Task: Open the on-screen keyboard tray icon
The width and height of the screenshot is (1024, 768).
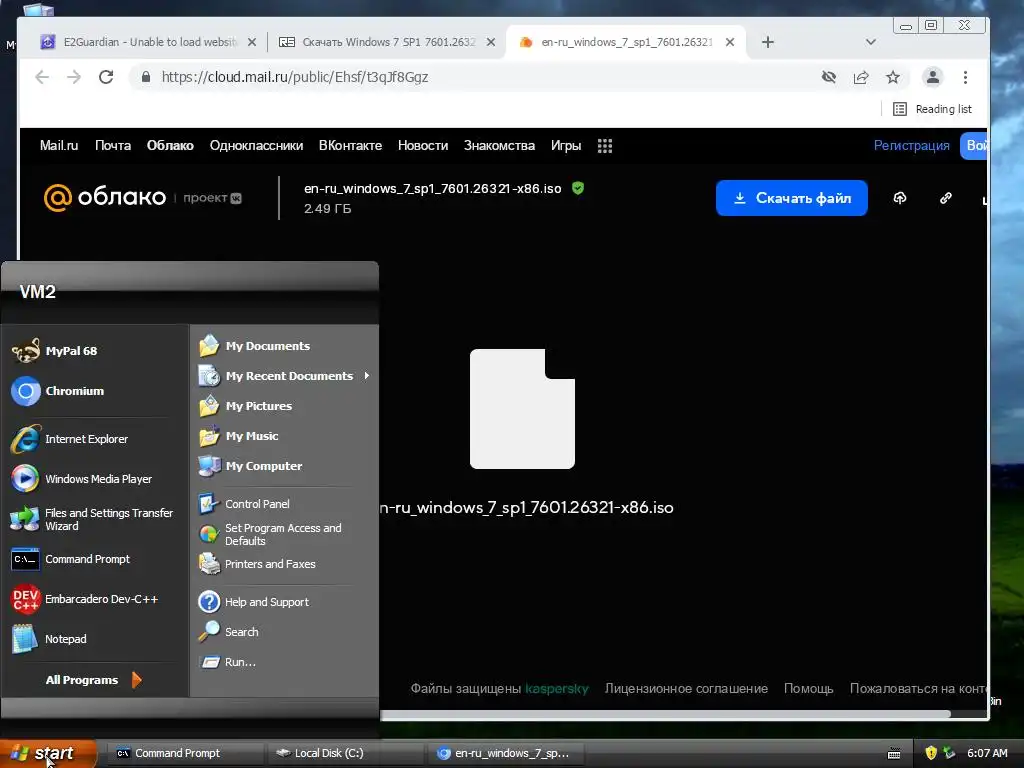Action: pos(894,754)
